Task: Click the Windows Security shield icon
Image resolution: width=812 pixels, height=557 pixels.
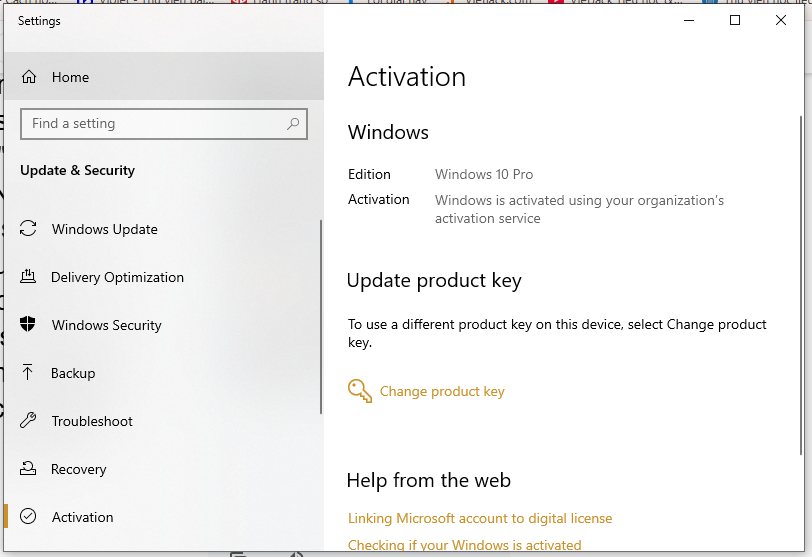Action: pyautogui.click(x=29, y=325)
